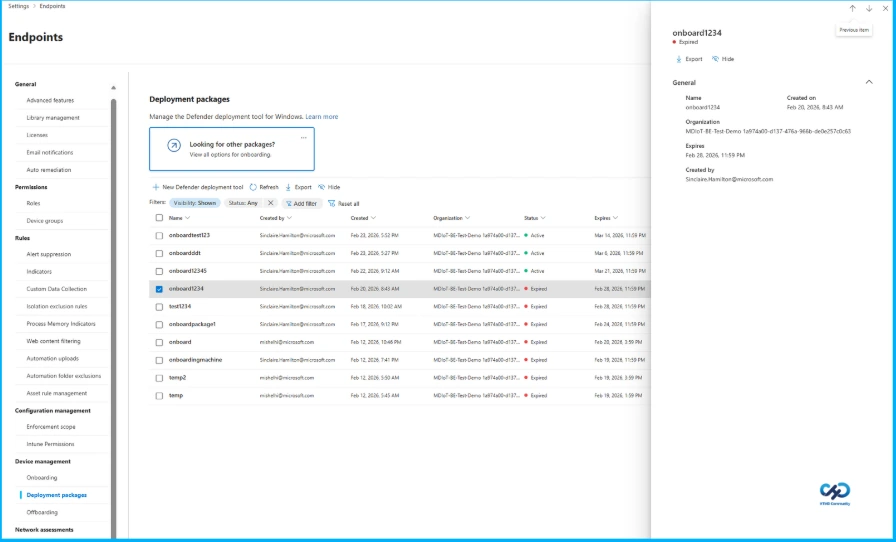Screen dimensions: 896x542
Task: Click the Visibility: Shown filter chip
Action: point(195,203)
